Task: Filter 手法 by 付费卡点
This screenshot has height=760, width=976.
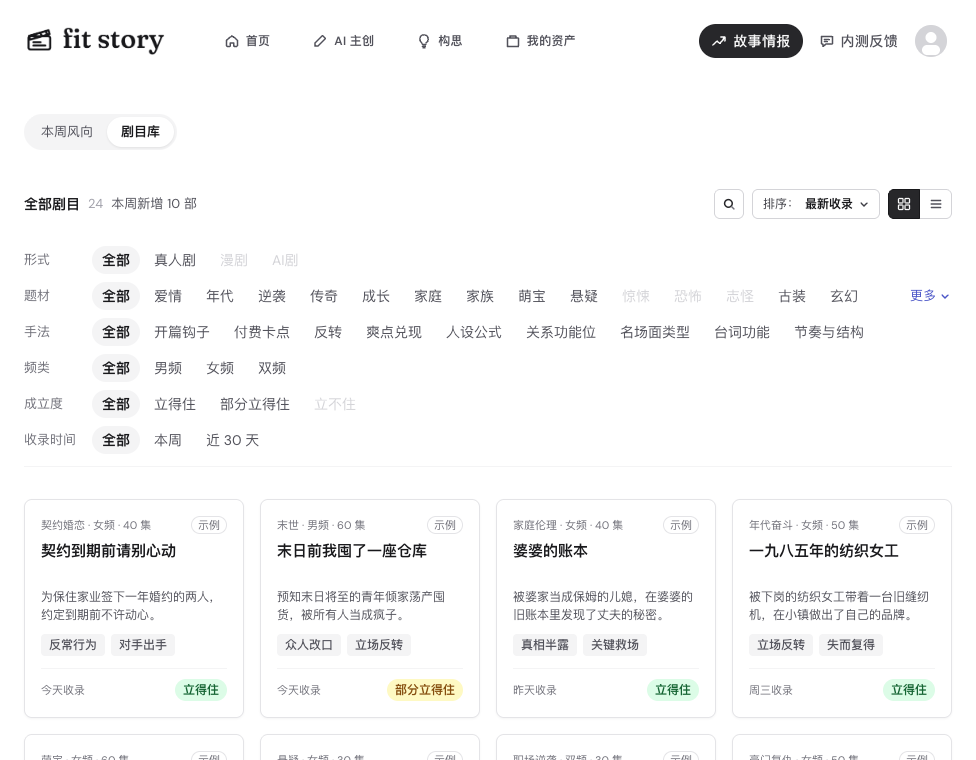Action: click(x=262, y=332)
